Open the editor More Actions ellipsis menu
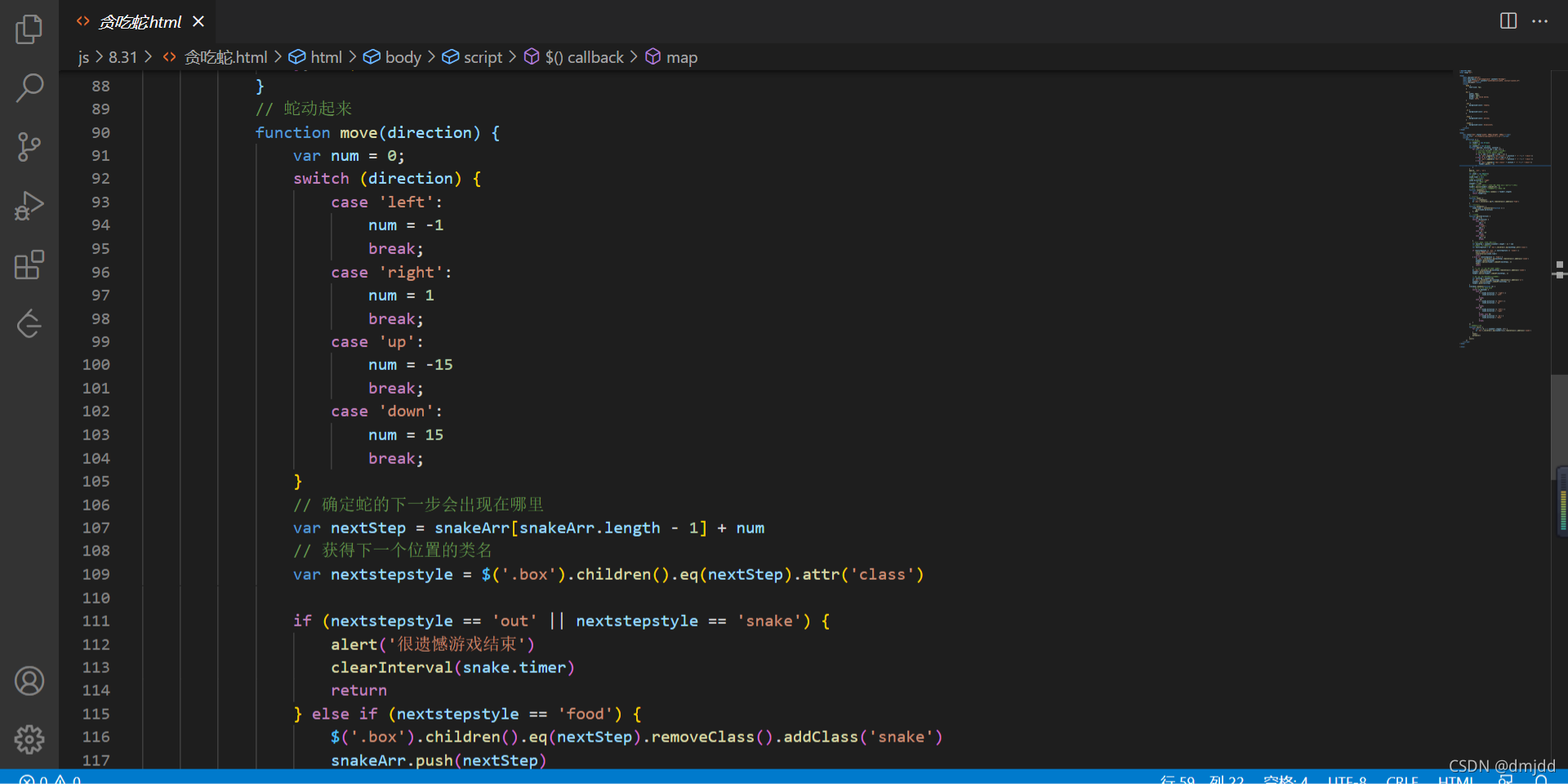Viewport: 1568px width, 784px height. click(x=1540, y=20)
